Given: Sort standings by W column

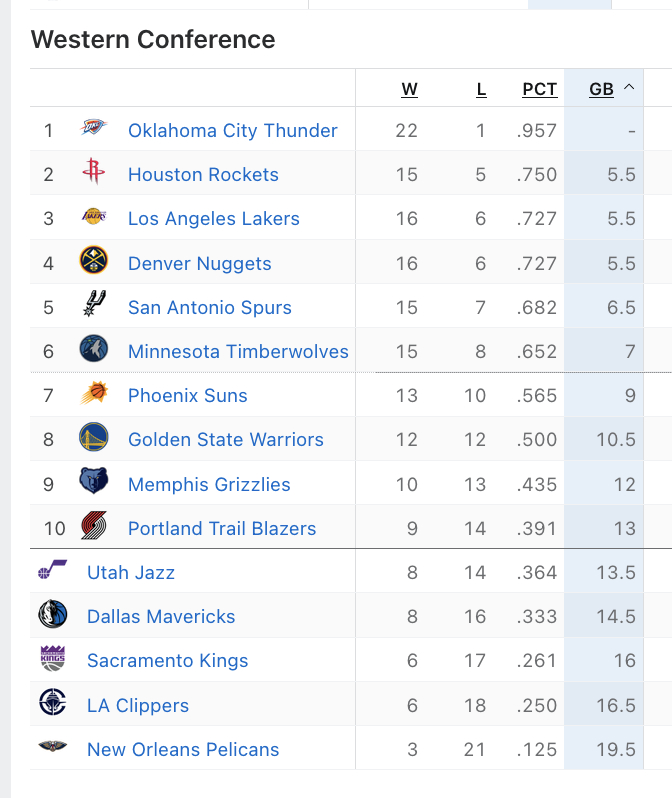Looking at the screenshot, I should click(409, 89).
